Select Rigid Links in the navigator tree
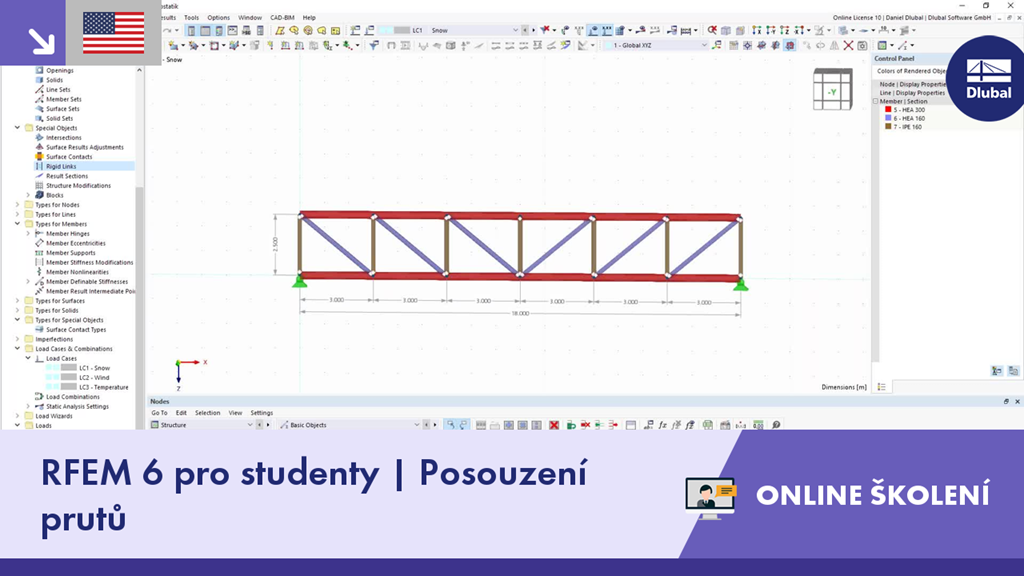 61,167
